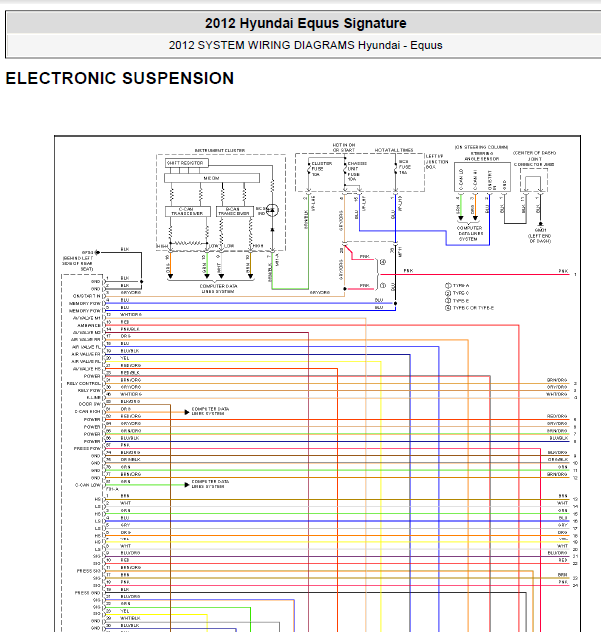Click the 'RELY CONTROL' pin label
Image resolution: width=601 pixels, height=632 pixels.
click(x=83, y=383)
